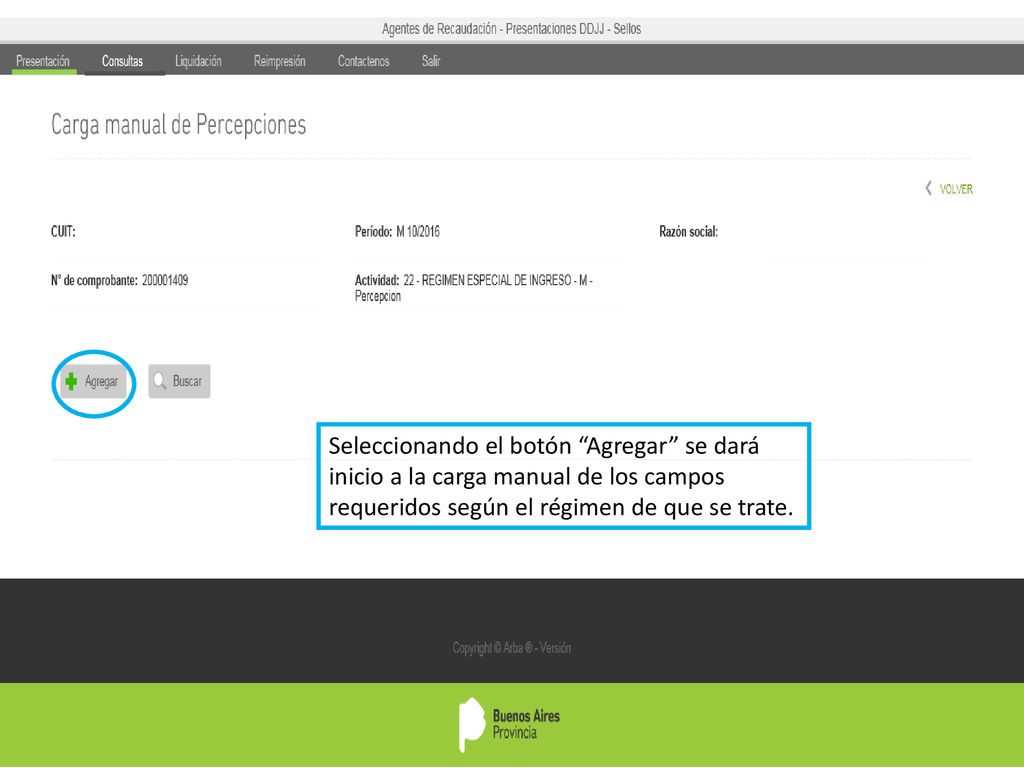Select Salir to log out
This screenshot has width=1024, height=768.
click(431, 61)
